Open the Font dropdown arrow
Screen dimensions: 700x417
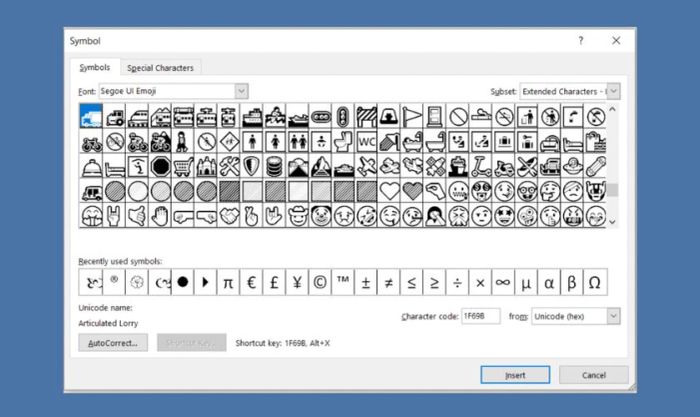pyautogui.click(x=242, y=91)
